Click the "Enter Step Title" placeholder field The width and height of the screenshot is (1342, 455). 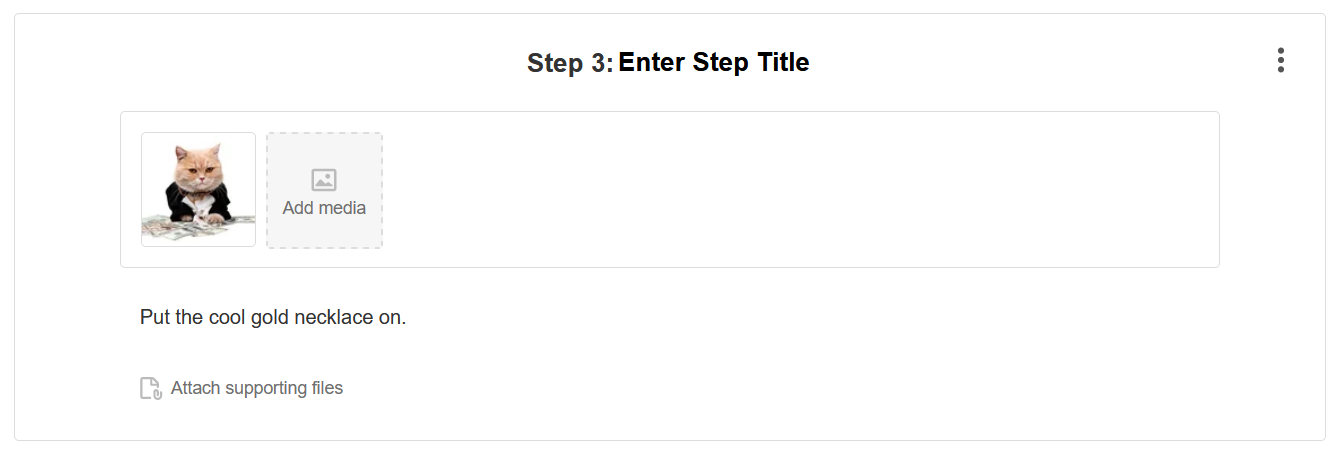[x=713, y=63]
